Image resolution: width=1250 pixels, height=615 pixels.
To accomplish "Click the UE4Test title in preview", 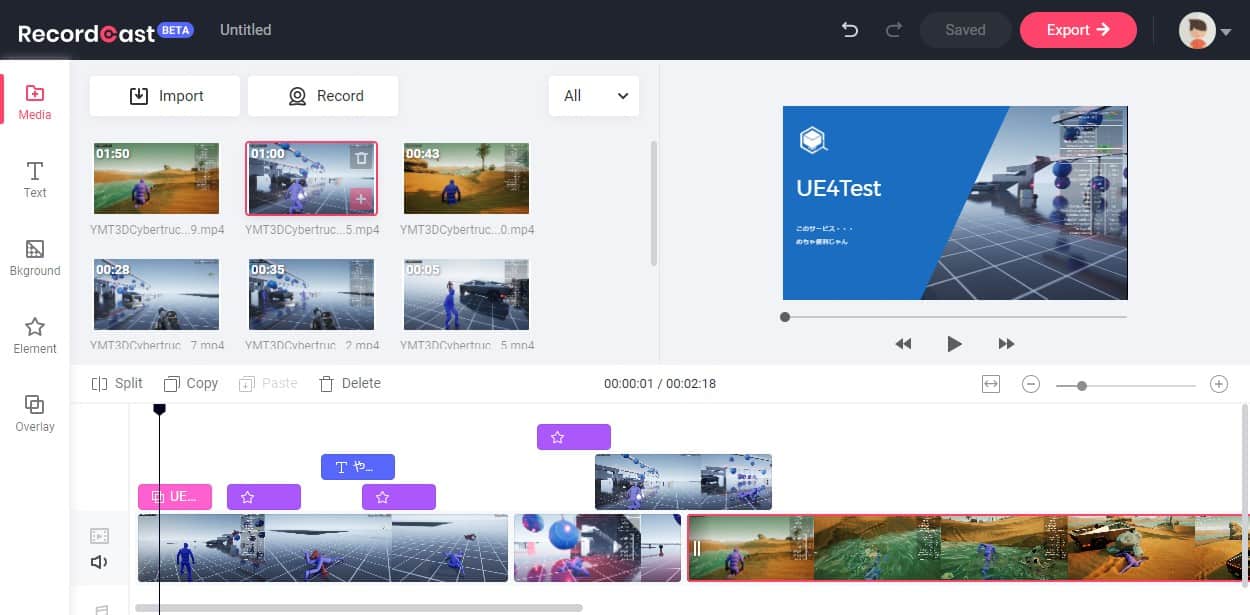I will click(x=838, y=188).
